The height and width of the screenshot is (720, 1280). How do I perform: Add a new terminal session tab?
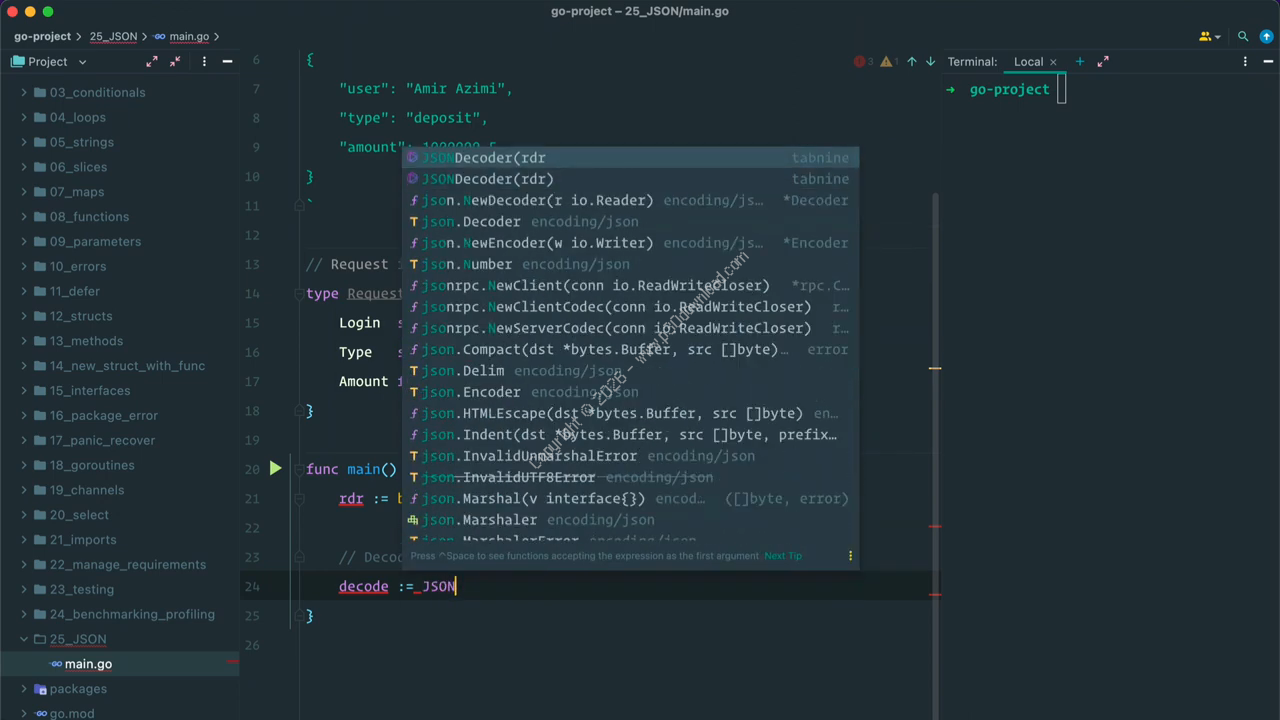pyautogui.click(x=1079, y=62)
